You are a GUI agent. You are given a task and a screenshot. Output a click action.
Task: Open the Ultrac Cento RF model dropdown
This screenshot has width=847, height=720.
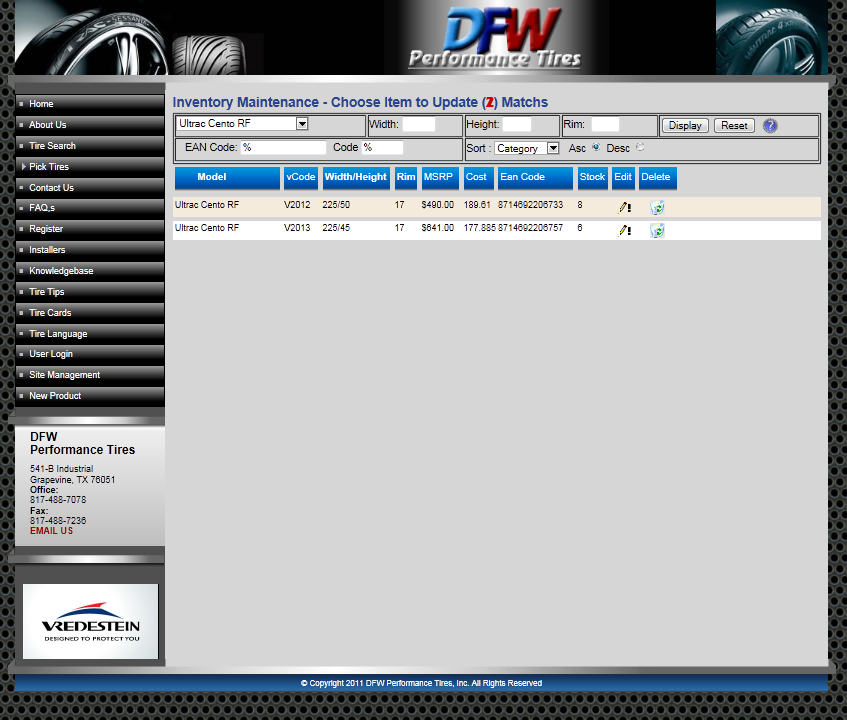(x=243, y=124)
